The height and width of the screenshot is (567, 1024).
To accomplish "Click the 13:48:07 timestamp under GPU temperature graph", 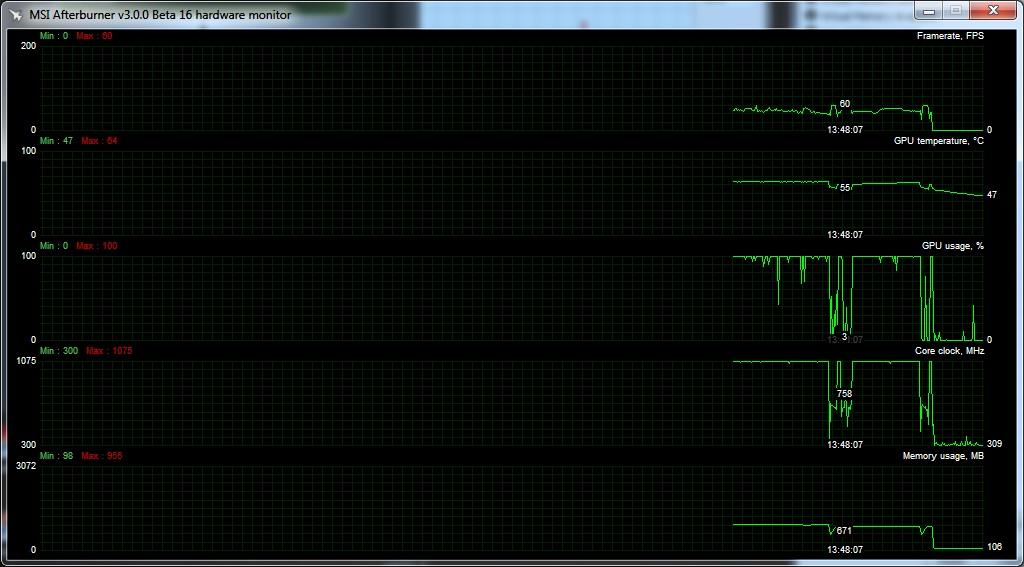I will pyautogui.click(x=845, y=235).
